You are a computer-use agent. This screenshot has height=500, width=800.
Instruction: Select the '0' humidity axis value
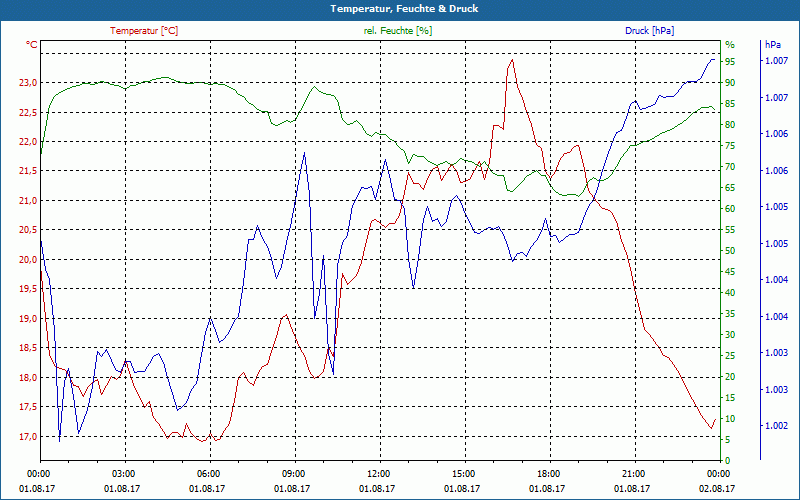(x=728, y=461)
